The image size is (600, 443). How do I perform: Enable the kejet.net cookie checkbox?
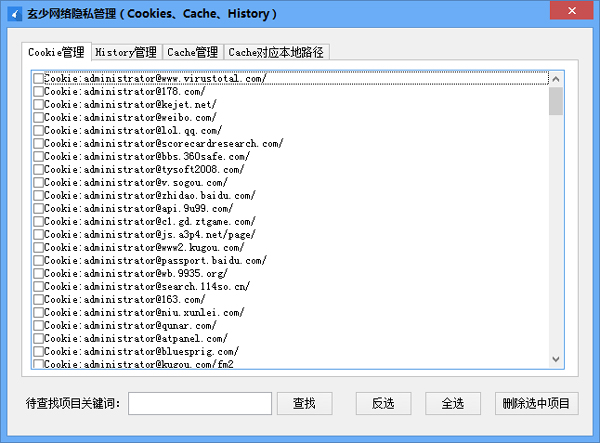(x=38, y=104)
